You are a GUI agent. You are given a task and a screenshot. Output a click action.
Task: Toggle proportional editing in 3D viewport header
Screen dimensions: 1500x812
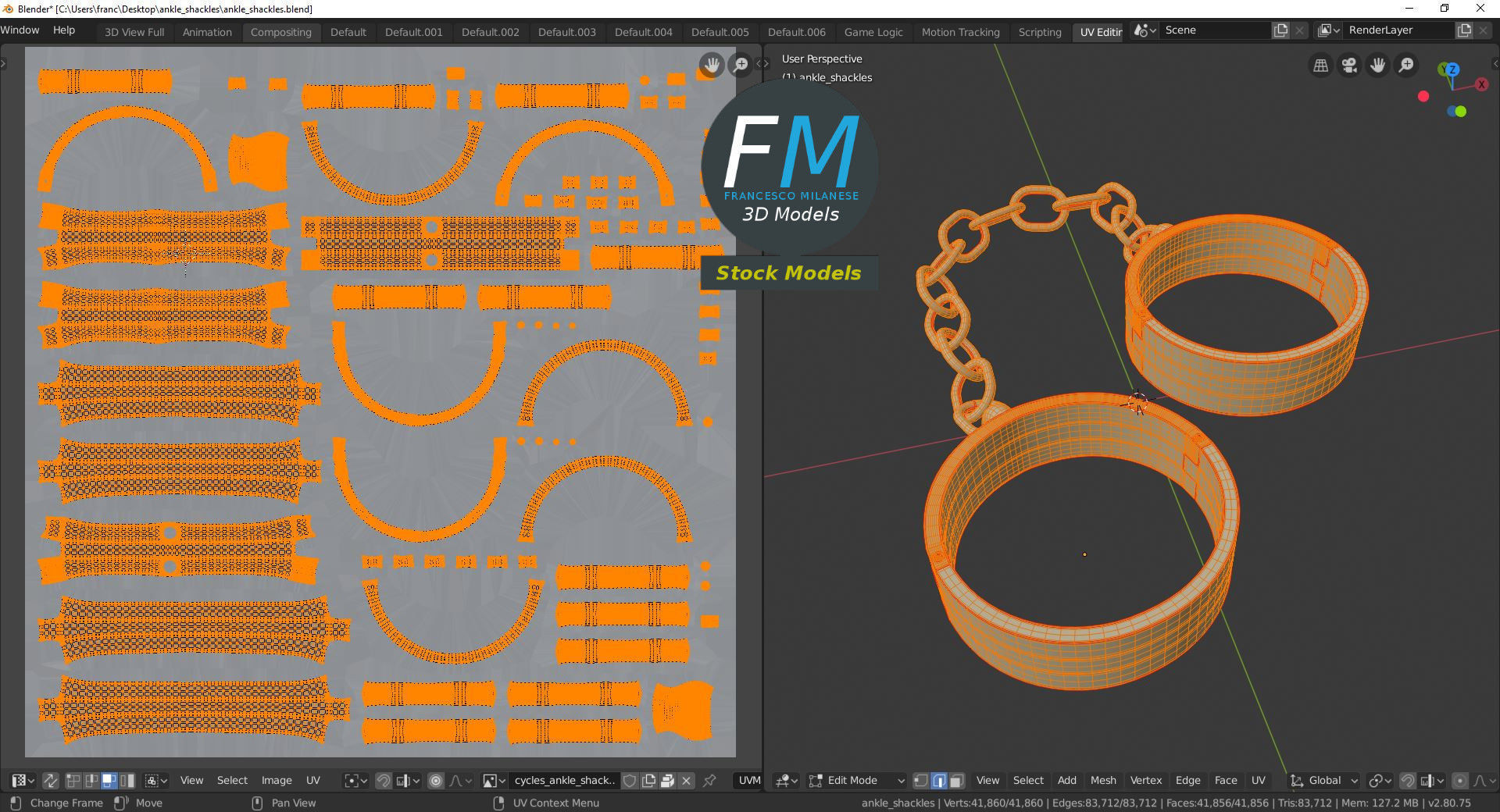pyautogui.click(x=1459, y=780)
